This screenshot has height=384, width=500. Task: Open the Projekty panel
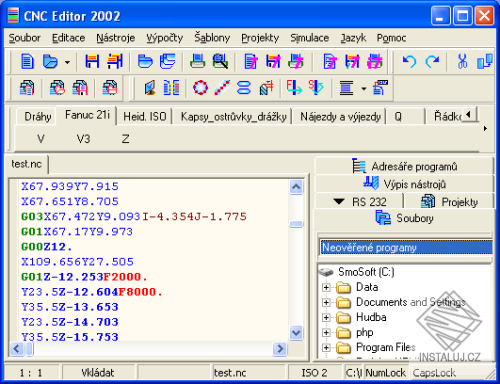coord(449,202)
